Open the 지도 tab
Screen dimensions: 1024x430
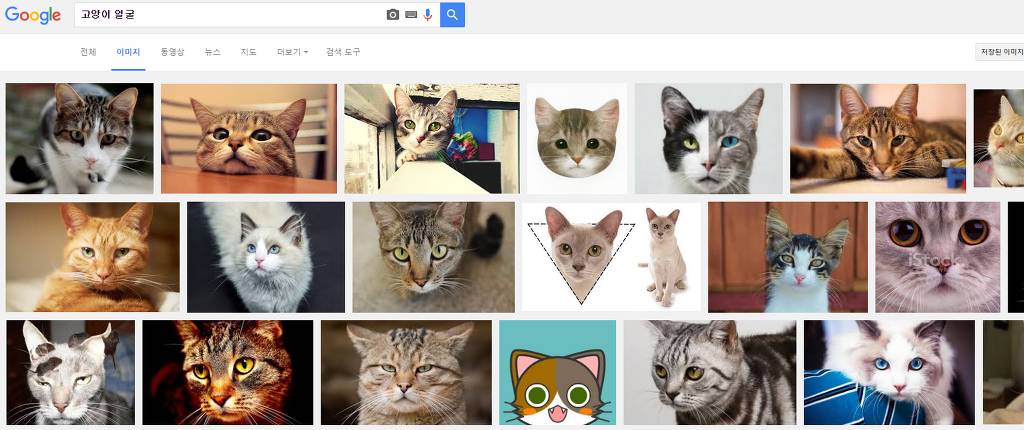(248, 51)
